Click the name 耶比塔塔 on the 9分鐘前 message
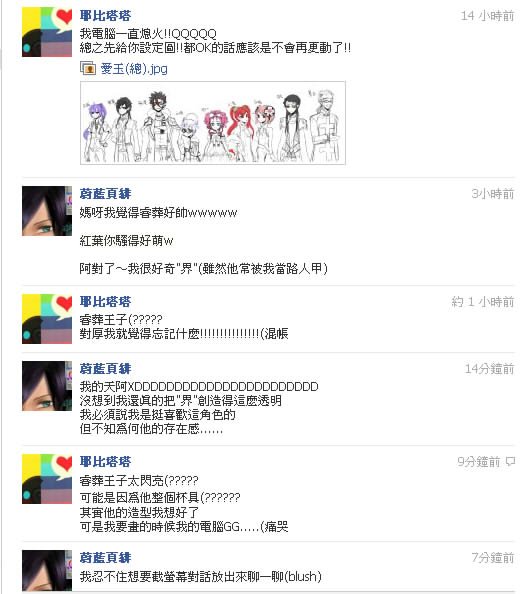The height and width of the screenshot is (594, 532). 105,461
